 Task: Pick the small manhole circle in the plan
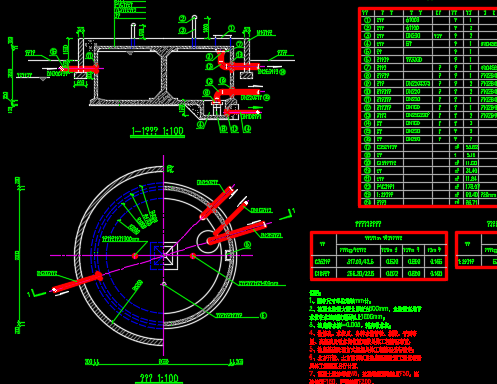point(208,242)
